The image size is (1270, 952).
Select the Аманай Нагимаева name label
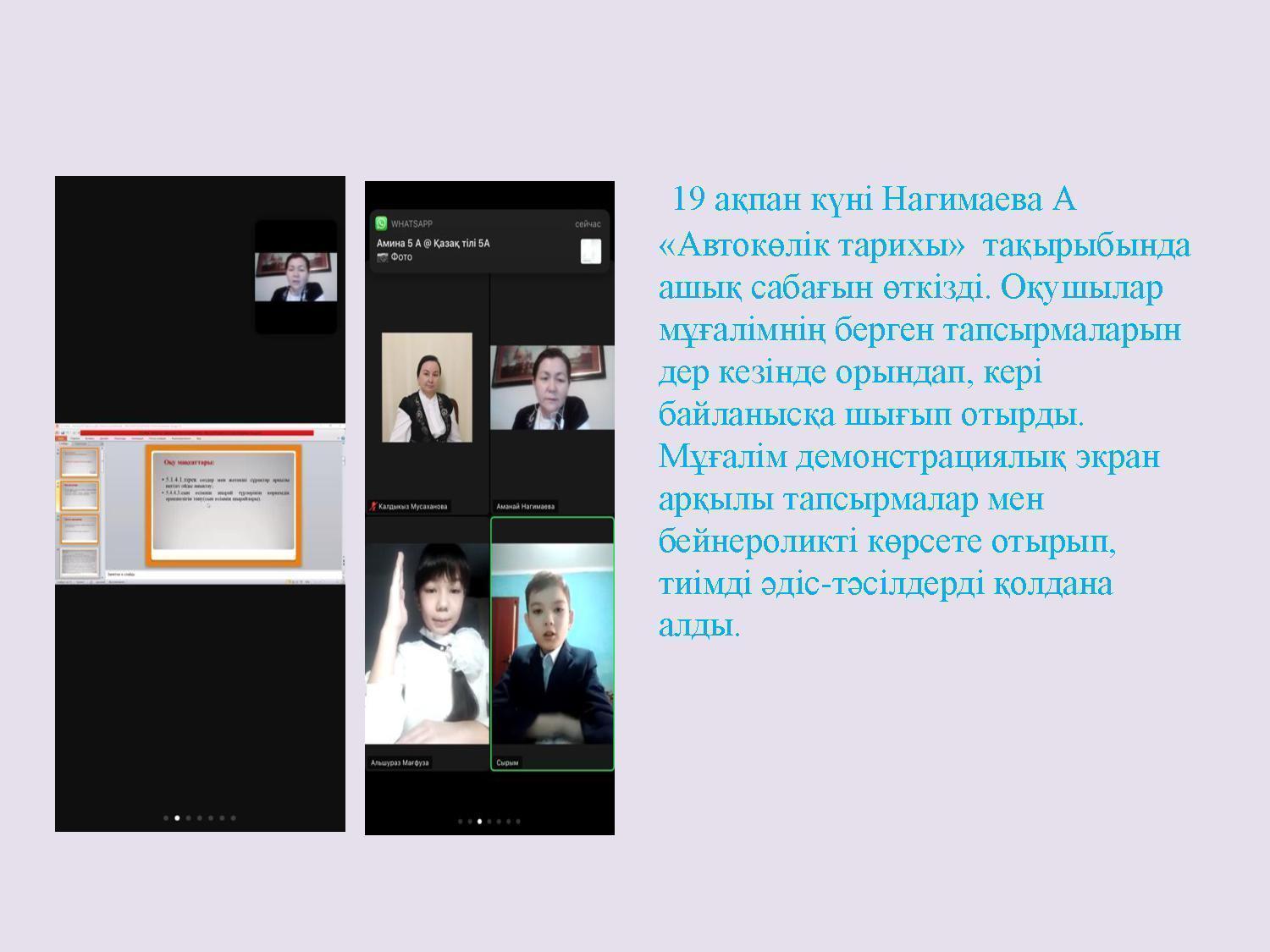click(x=526, y=507)
